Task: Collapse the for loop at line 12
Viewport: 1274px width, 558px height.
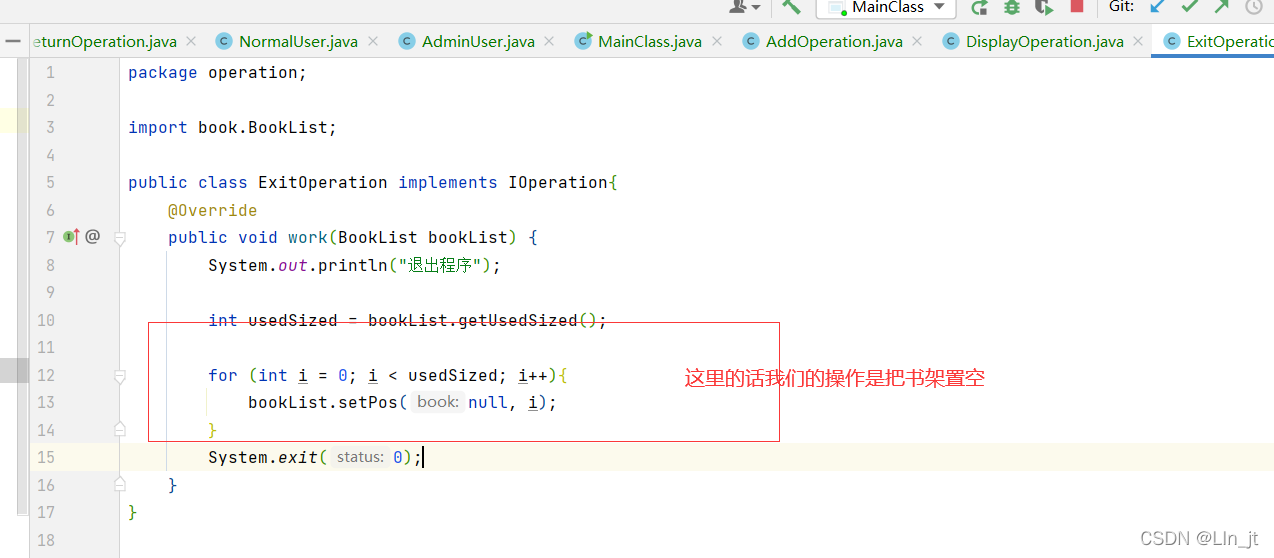Action: coord(120,376)
